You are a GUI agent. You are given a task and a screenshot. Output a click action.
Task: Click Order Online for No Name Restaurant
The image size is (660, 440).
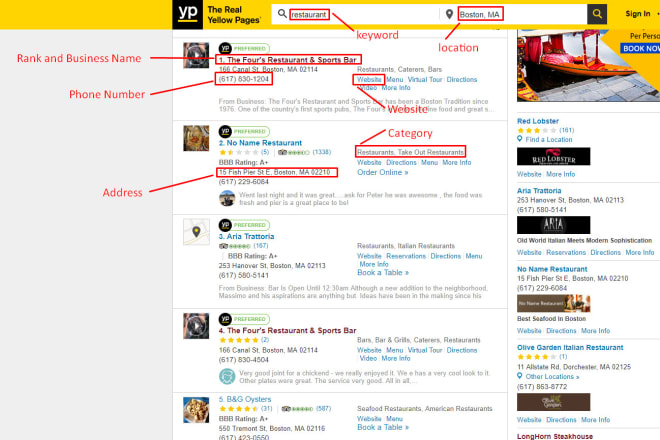click(383, 172)
